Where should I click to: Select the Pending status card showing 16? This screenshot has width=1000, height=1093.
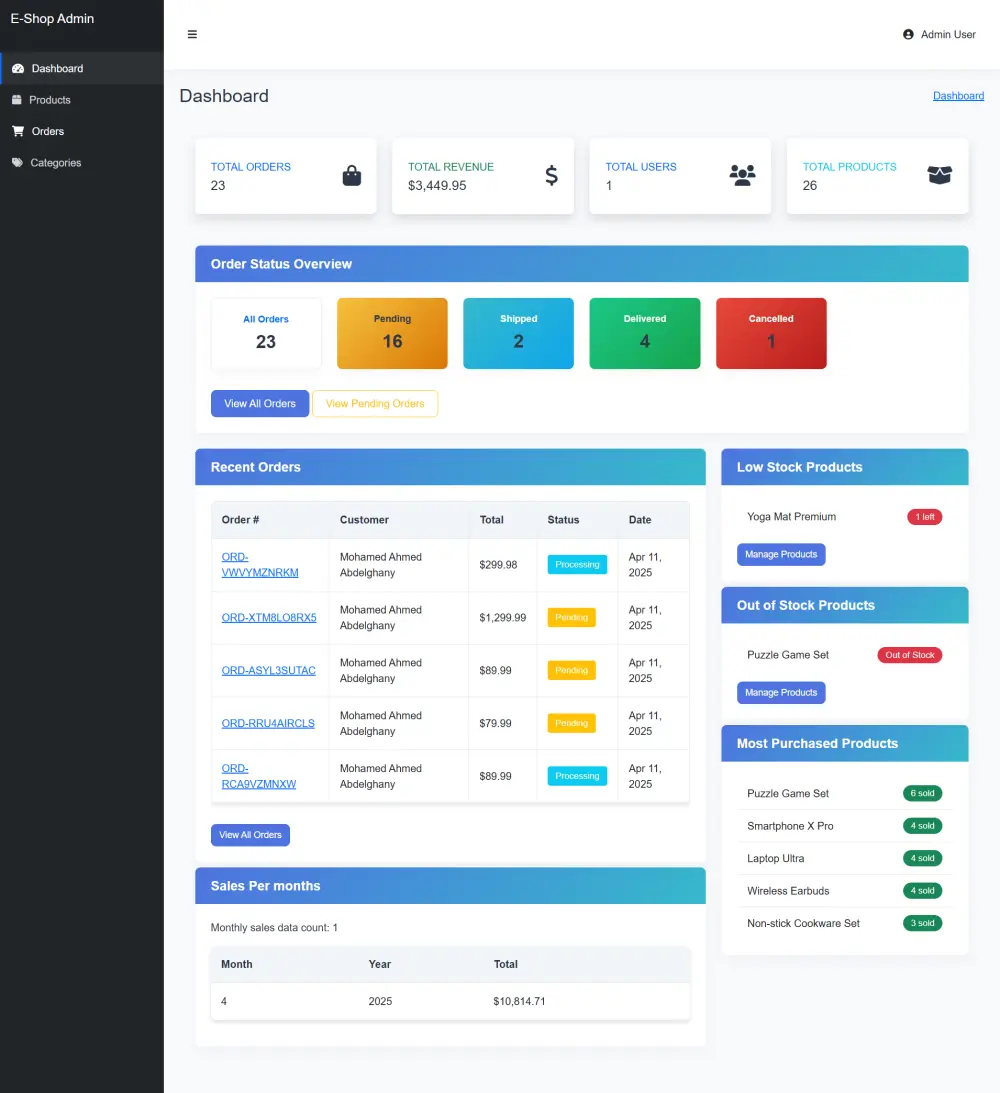(x=392, y=332)
